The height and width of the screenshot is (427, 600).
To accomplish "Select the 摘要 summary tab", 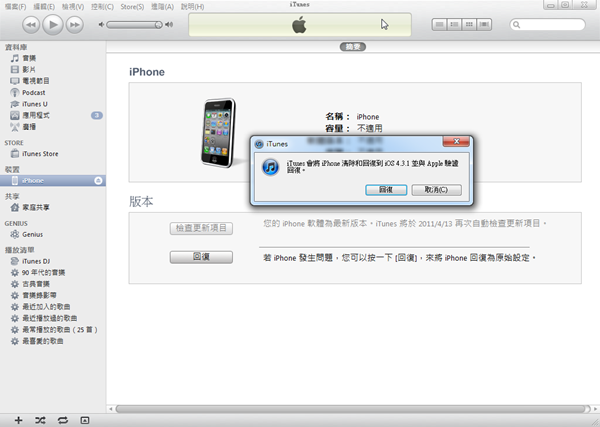I will point(353,47).
